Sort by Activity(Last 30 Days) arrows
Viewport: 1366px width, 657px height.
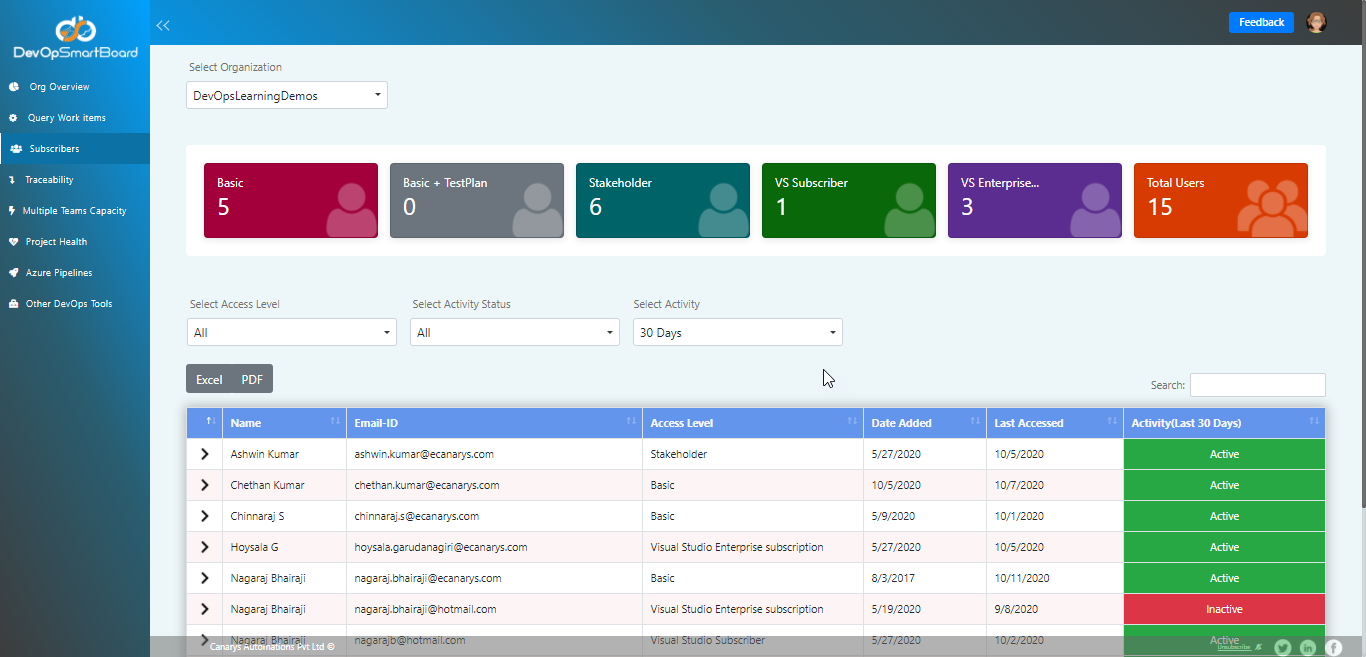(1314, 422)
